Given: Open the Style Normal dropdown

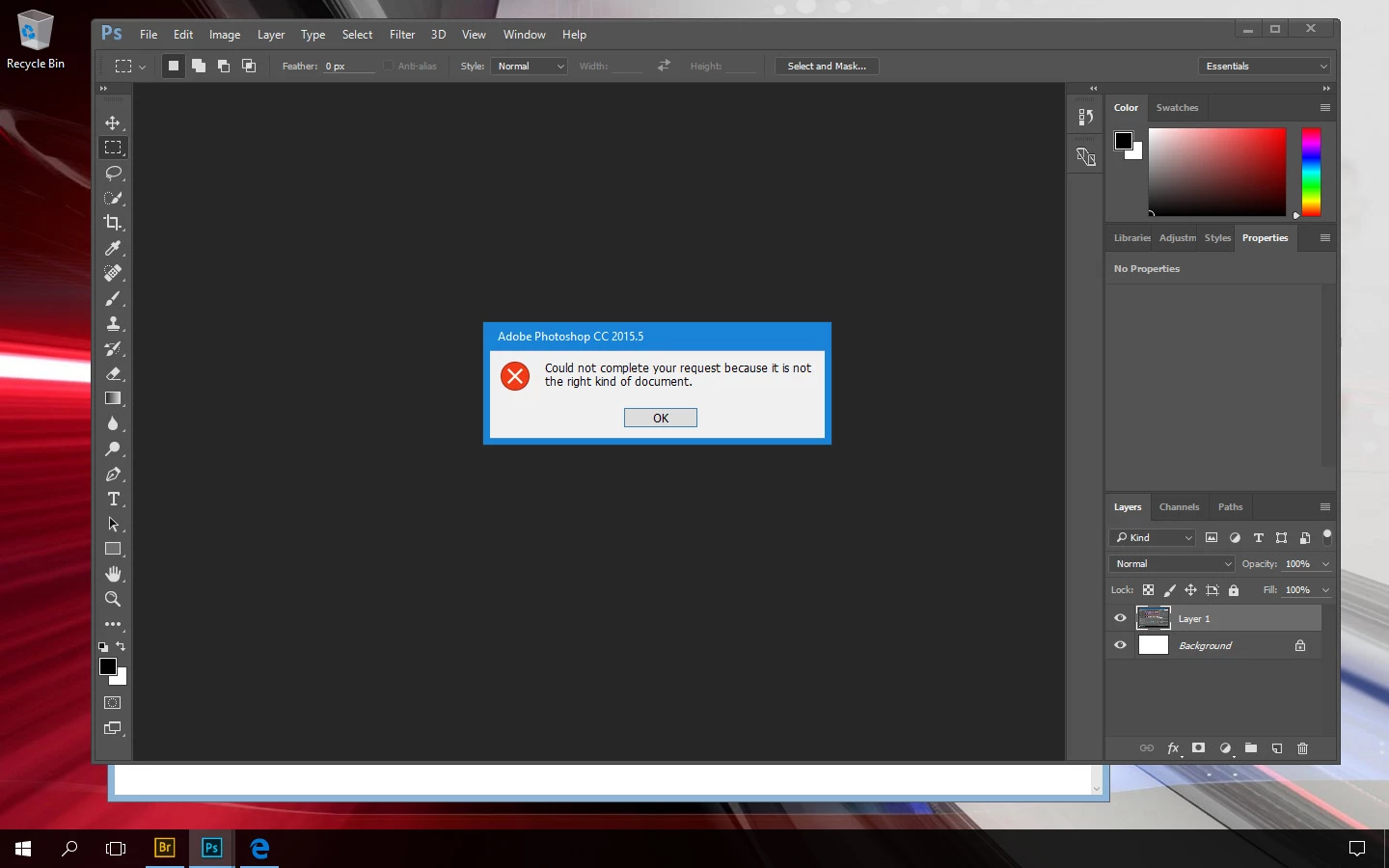Looking at the screenshot, I should (529, 66).
